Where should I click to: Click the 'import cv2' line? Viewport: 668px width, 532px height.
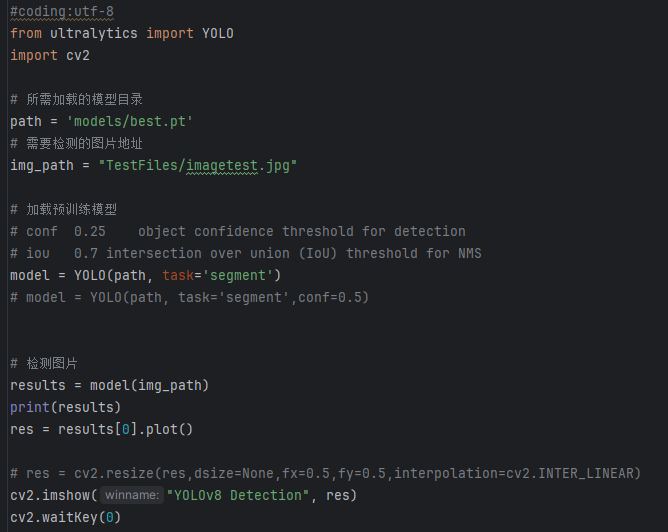[50, 55]
